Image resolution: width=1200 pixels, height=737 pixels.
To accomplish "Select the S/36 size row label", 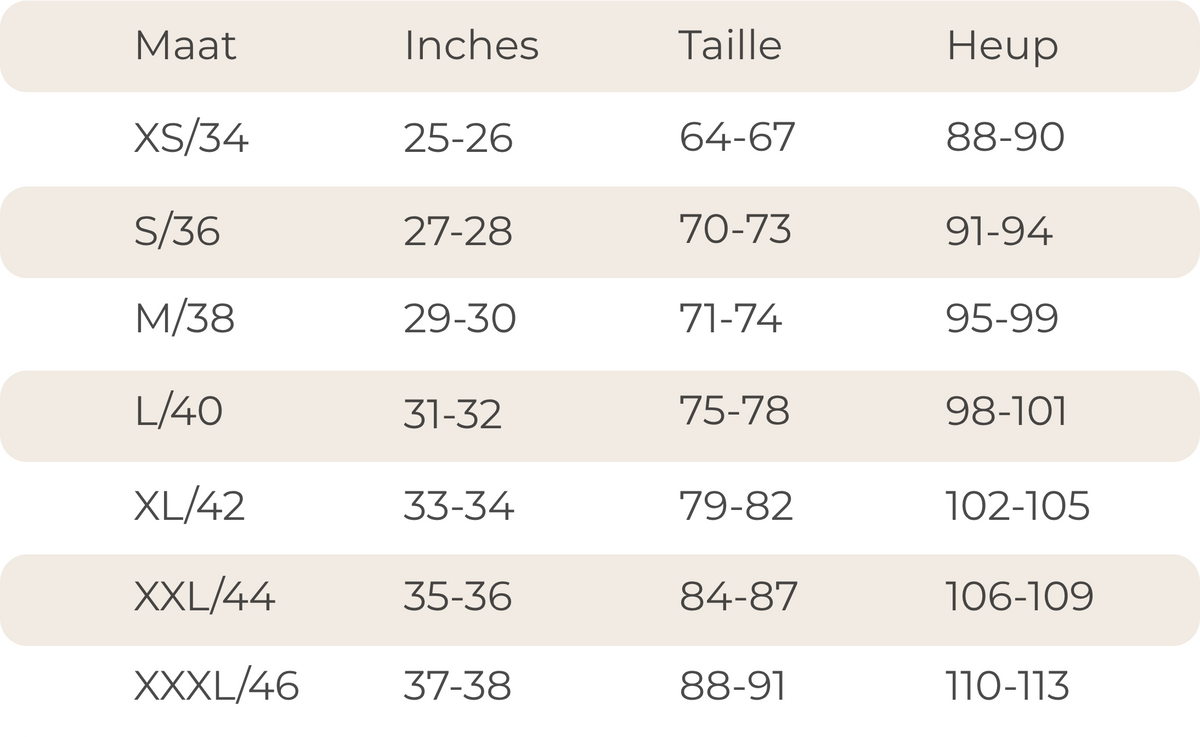I will click(x=177, y=231).
